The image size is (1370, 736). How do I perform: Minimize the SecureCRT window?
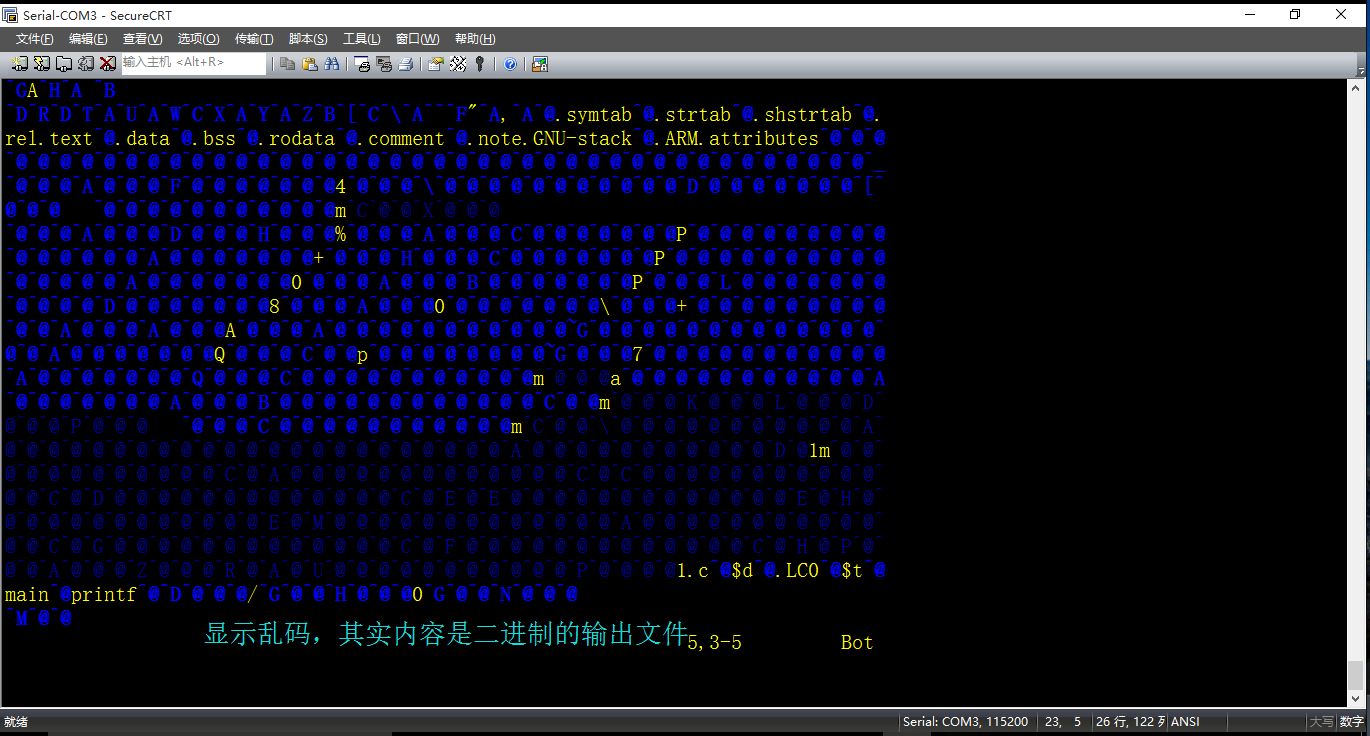point(1250,15)
